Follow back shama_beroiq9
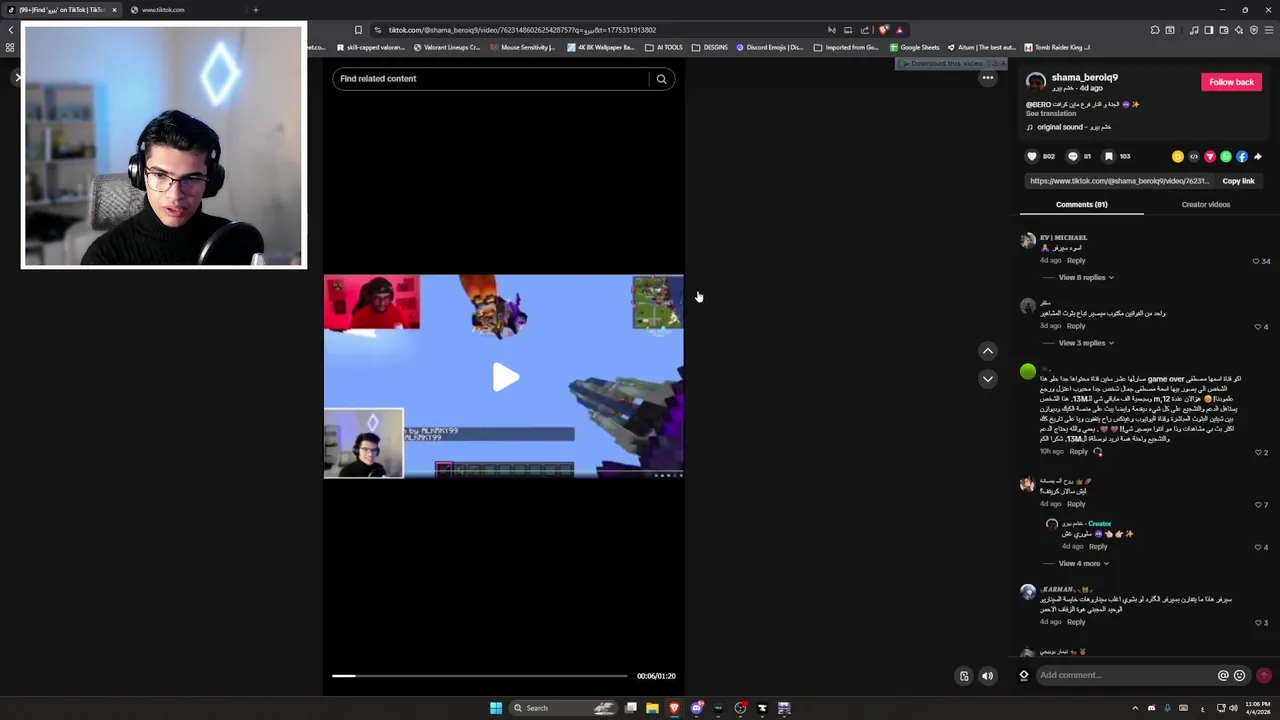1280x720 pixels. [x=1231, y=82]
